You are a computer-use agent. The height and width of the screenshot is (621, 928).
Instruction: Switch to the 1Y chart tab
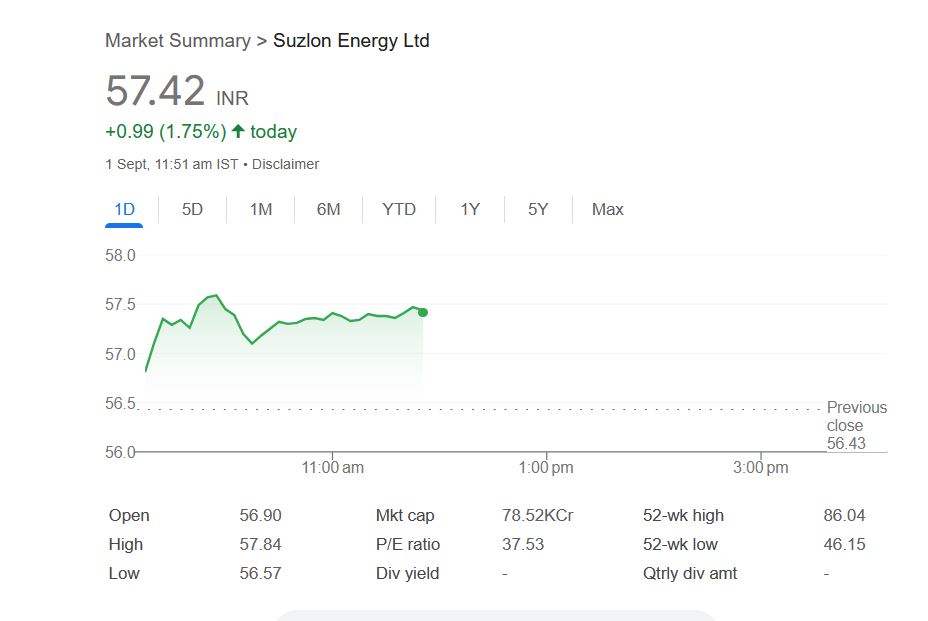tap(470, 209)
